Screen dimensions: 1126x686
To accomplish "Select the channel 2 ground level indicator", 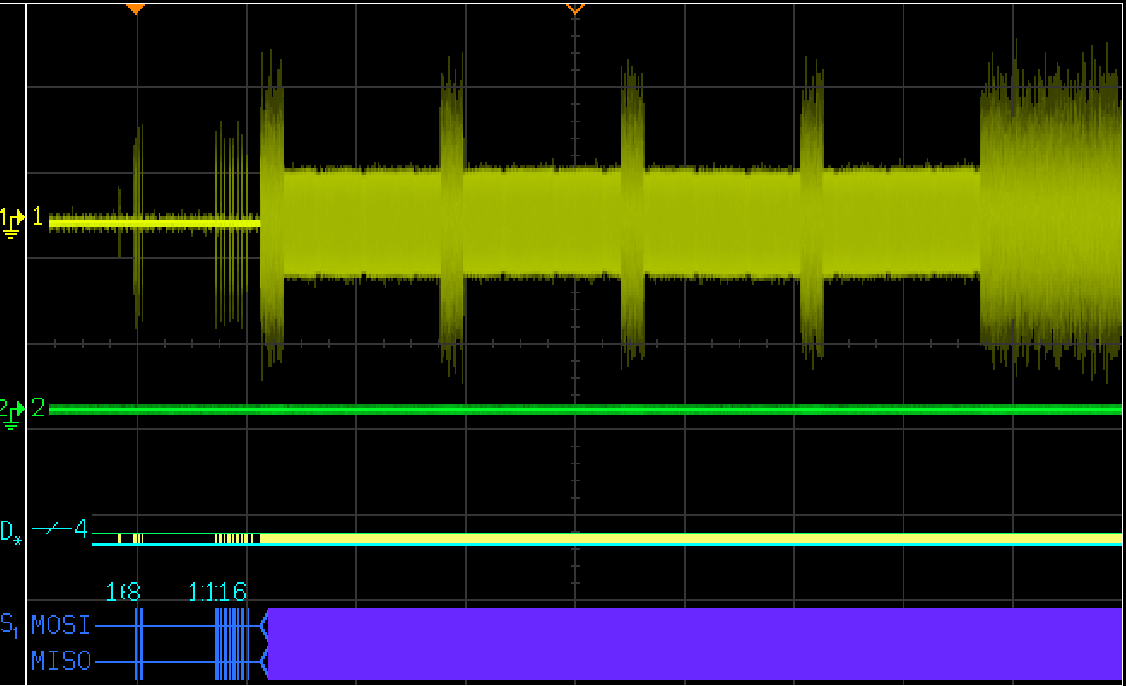I will (x=12, y=414).
